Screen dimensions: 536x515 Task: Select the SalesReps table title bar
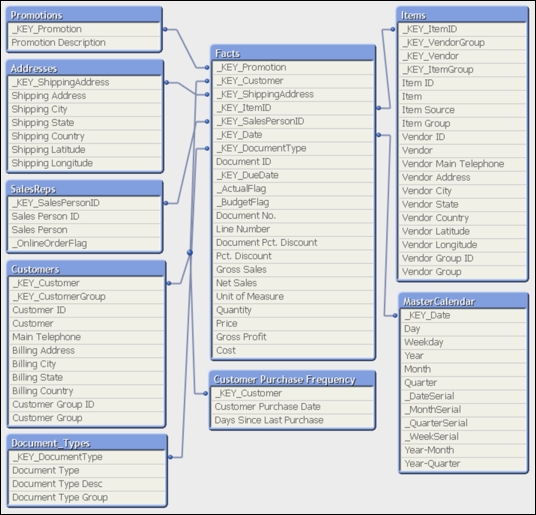pos(84,189)
